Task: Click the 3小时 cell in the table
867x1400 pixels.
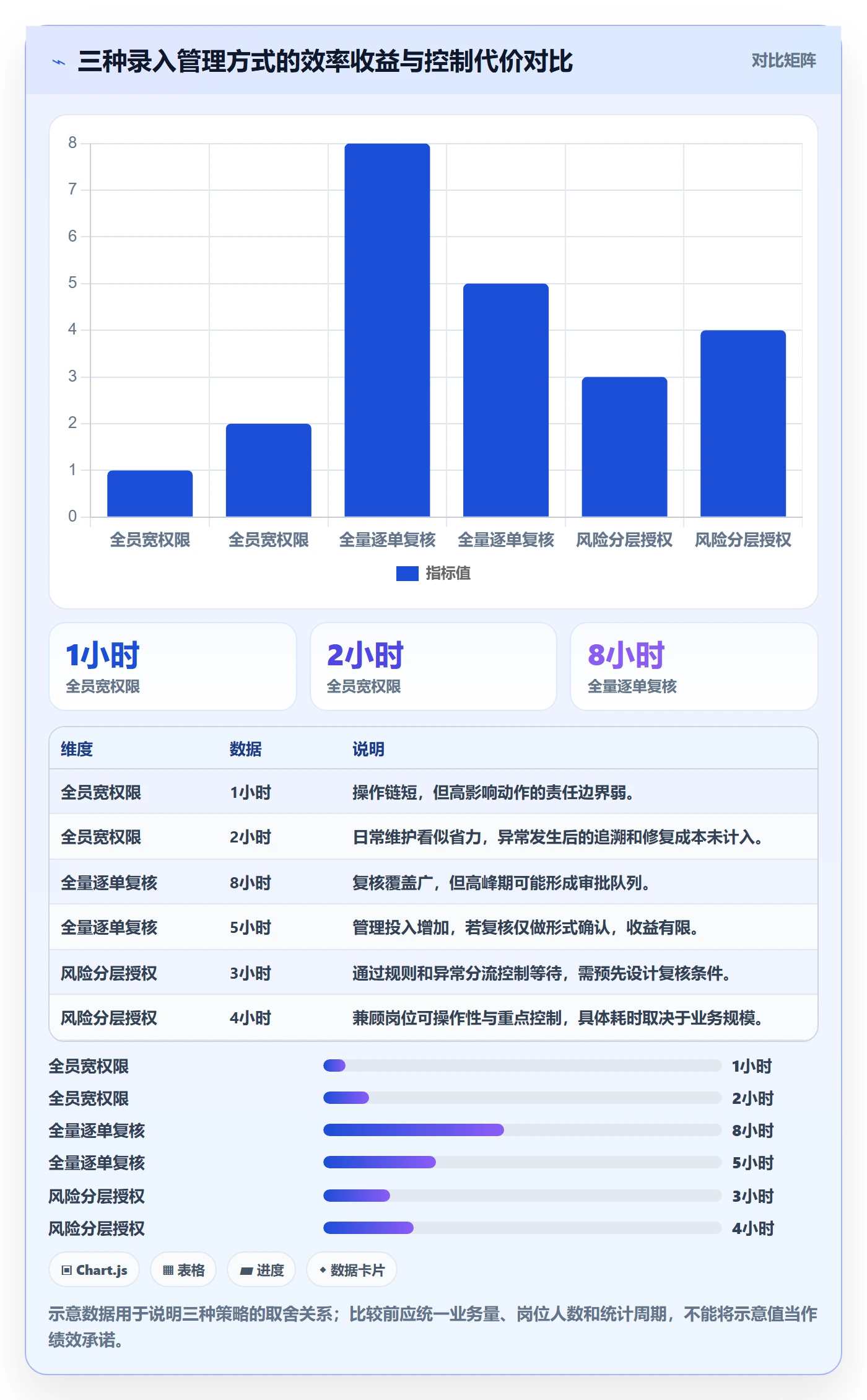Action: click(251, 973)
